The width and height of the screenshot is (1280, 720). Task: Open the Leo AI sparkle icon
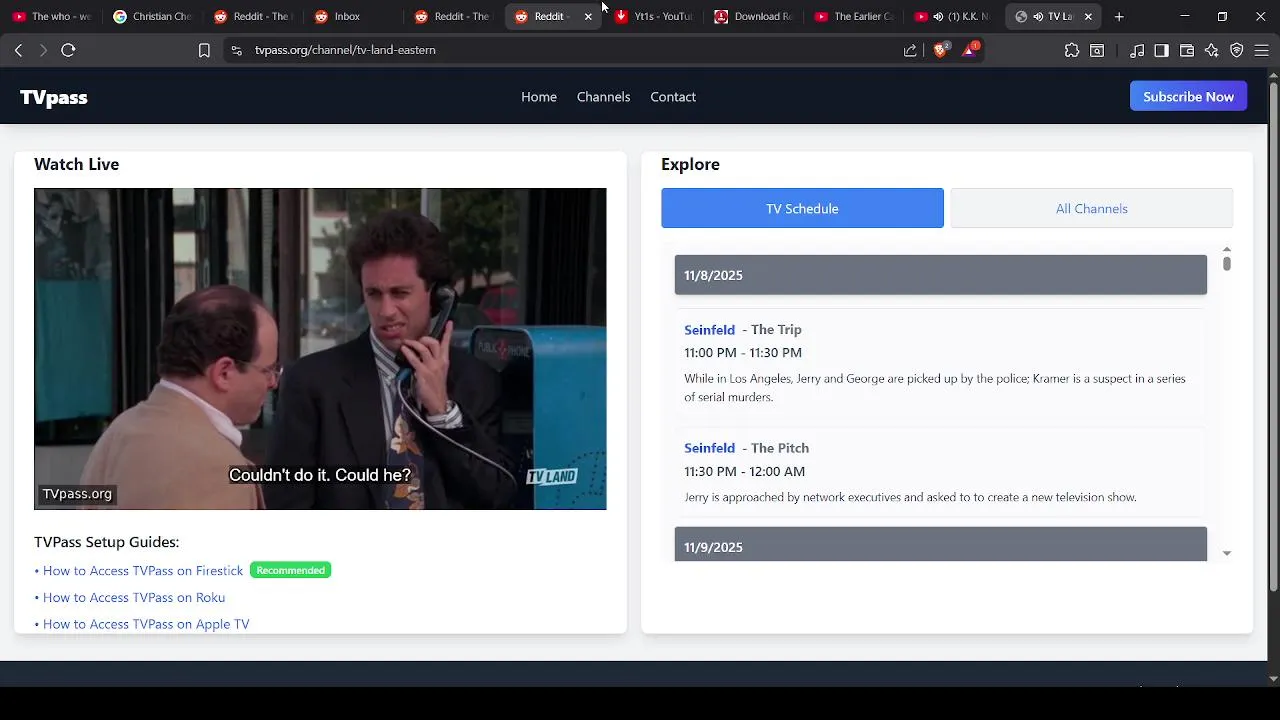point(1212,50)
